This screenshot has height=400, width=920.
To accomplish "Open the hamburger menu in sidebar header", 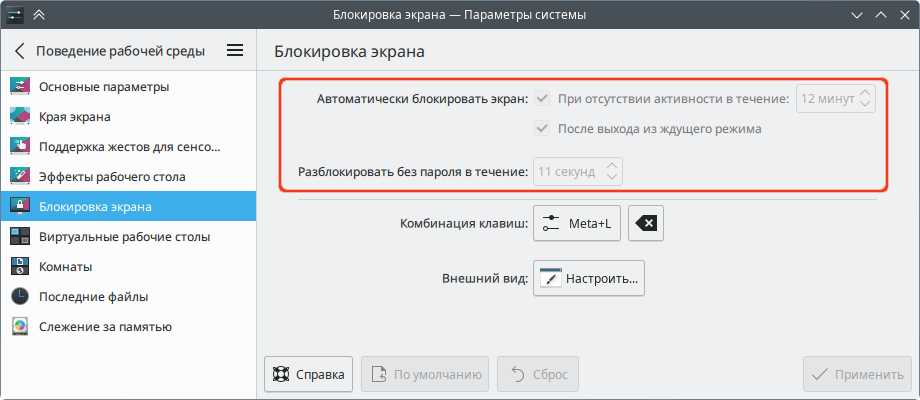I will pos(235,51).
